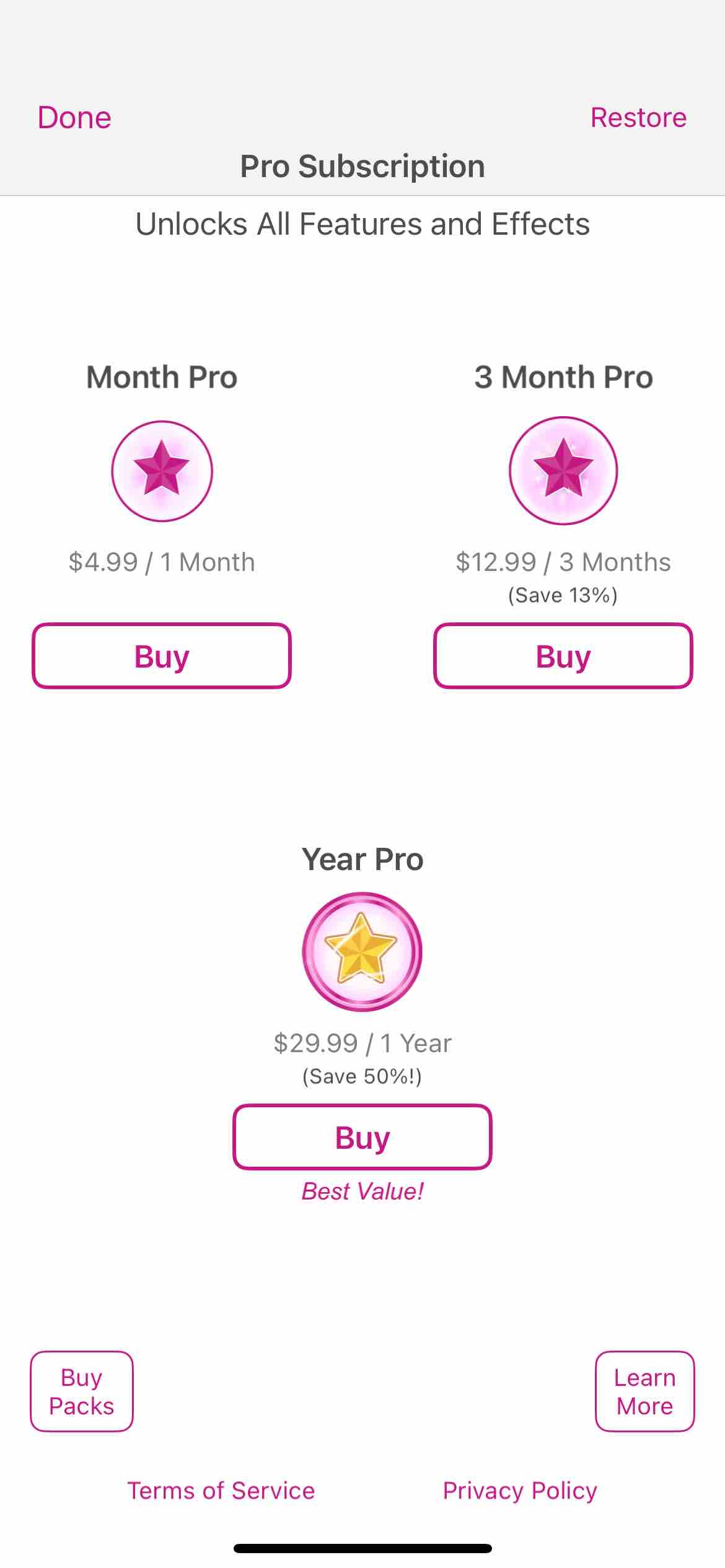Open the Terms of Service link

point(221,1491)
